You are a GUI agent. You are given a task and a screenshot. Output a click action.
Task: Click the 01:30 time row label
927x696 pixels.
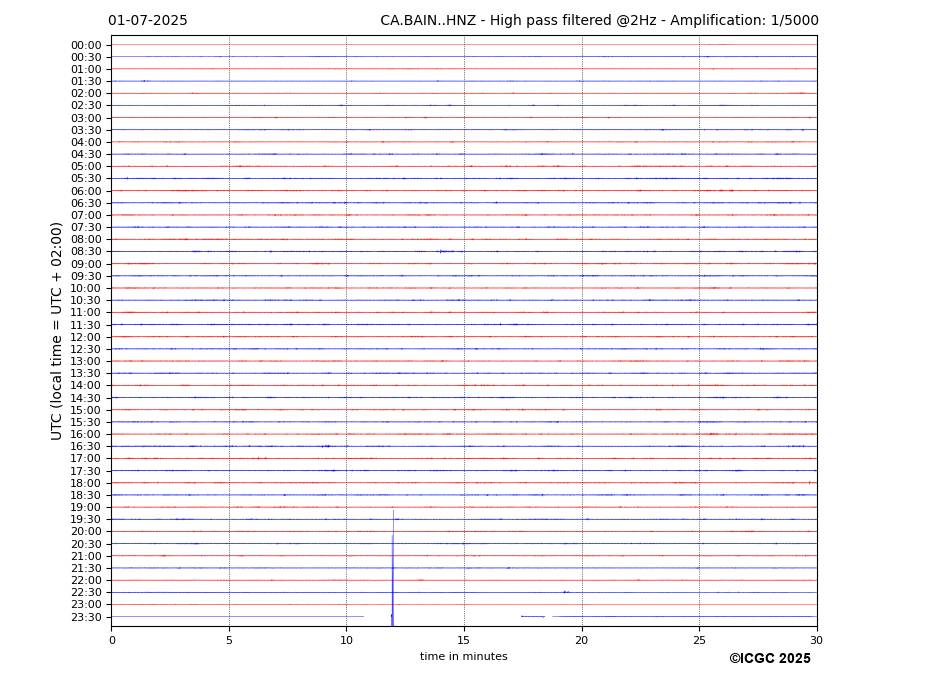tap(86, 82)
